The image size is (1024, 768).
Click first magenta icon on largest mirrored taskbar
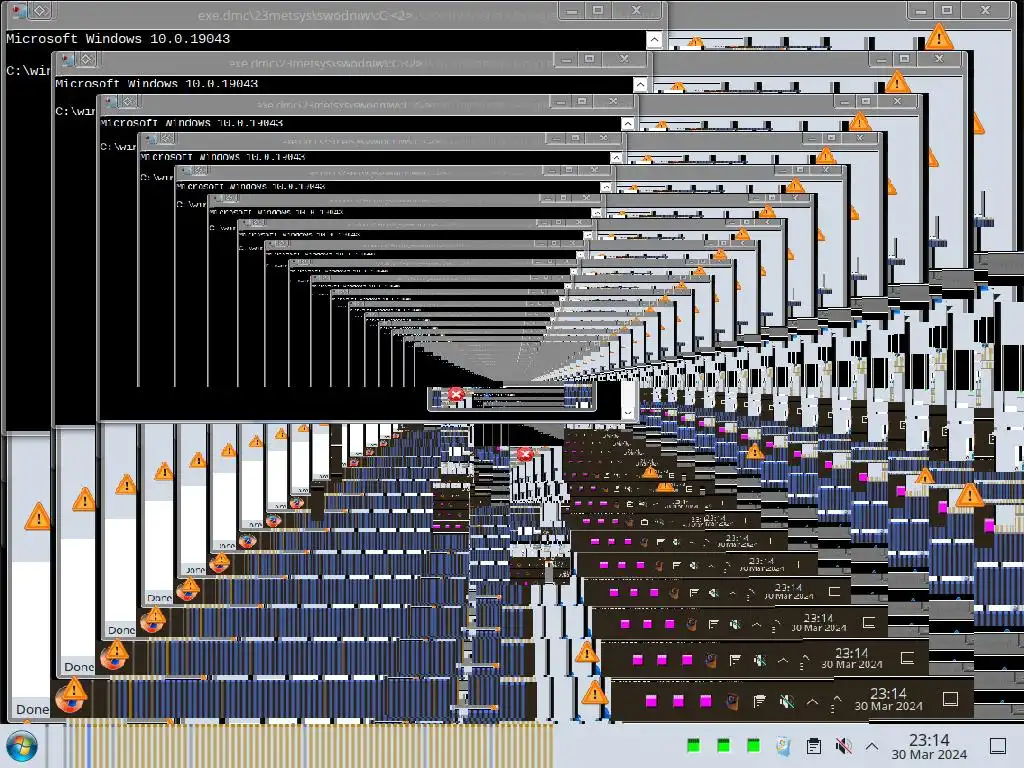[x=651, y=701]
